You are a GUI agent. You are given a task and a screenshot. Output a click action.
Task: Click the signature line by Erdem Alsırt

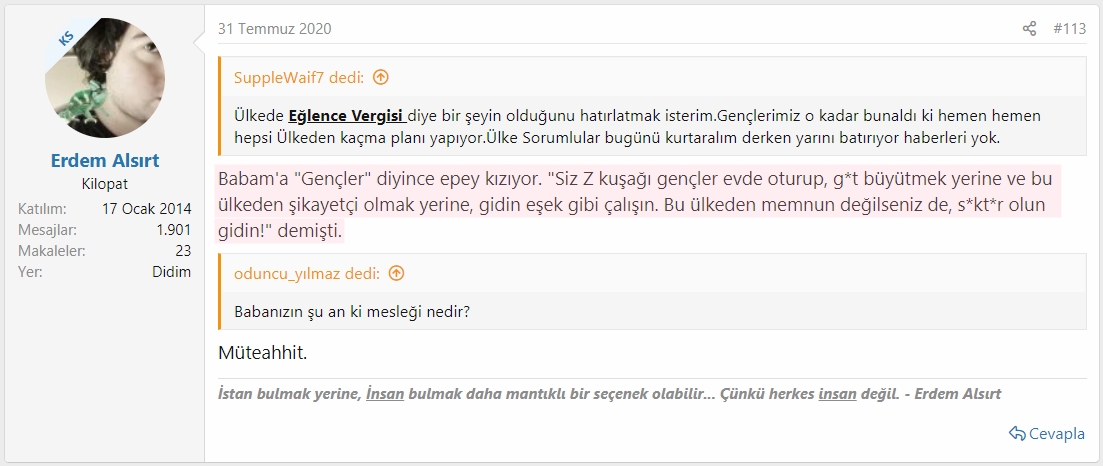(609, 393)
